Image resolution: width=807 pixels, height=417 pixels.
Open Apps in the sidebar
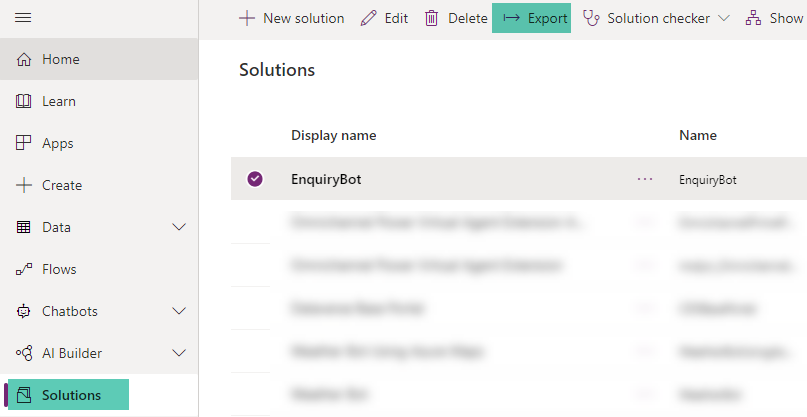click(x=99, y=143)
